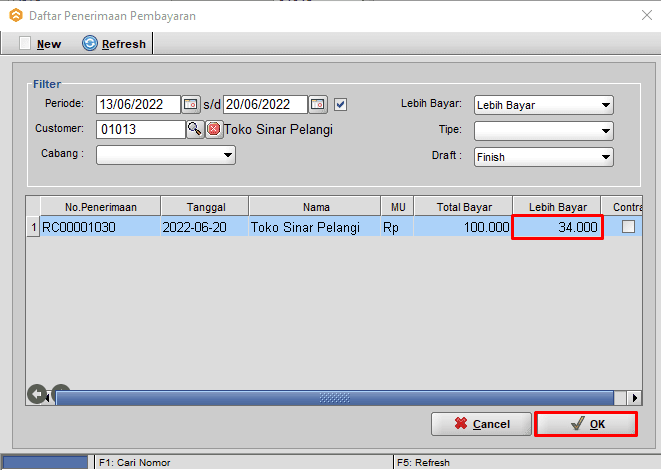Click the date cell 2022-06-20
Image resolution: width=661 pixels, height=470 pixels.
tap(205, 227)
